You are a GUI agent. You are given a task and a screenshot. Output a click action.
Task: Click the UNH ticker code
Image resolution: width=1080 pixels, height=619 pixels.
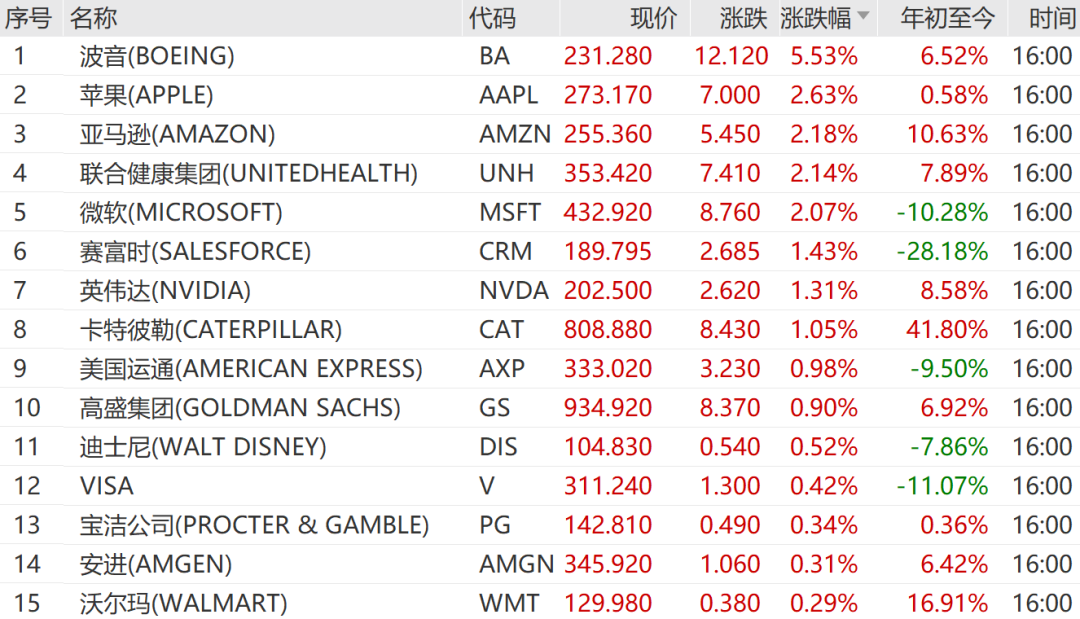pyautogui.click(x=506, y=173)
